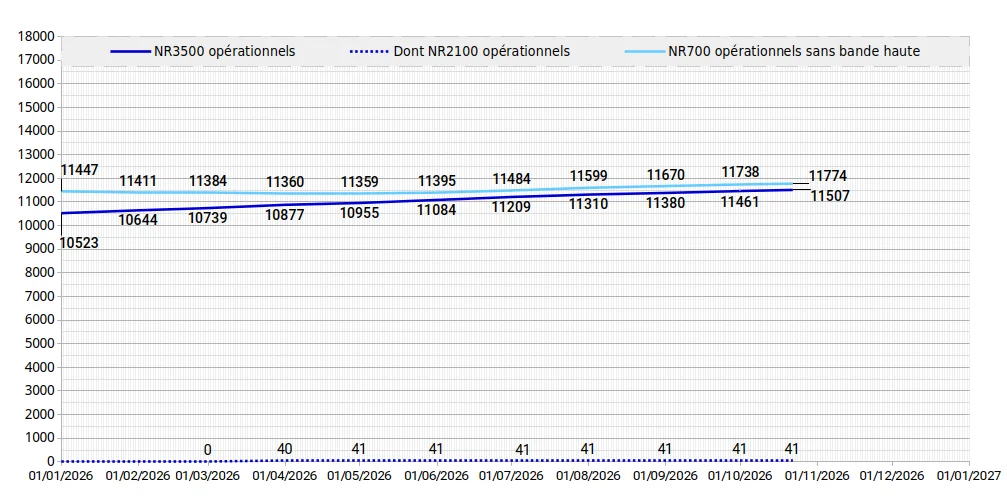
Task: Select data label 11670
Action: pyautogui.click(x=666, y=175)
